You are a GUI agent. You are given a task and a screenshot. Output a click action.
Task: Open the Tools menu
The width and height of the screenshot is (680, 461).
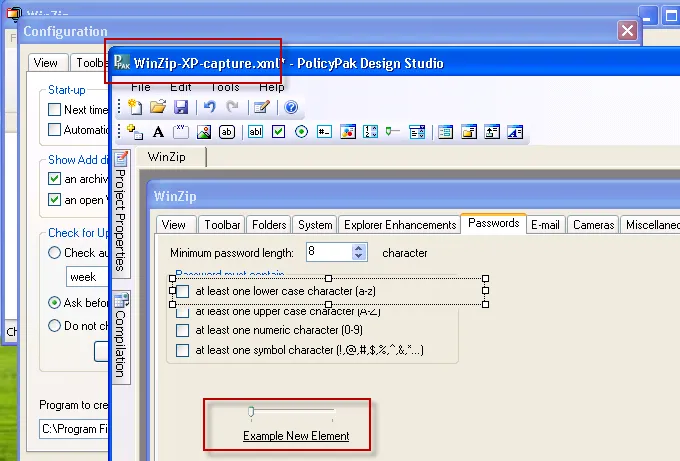pyautogui.click(x=225, y=87)
